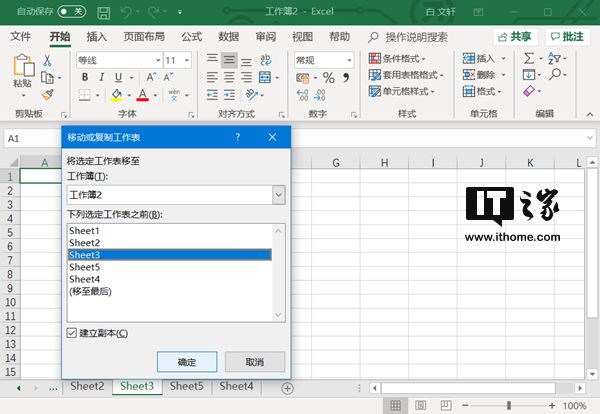Switch to Normal view in status bar

(x=395, y=405)
